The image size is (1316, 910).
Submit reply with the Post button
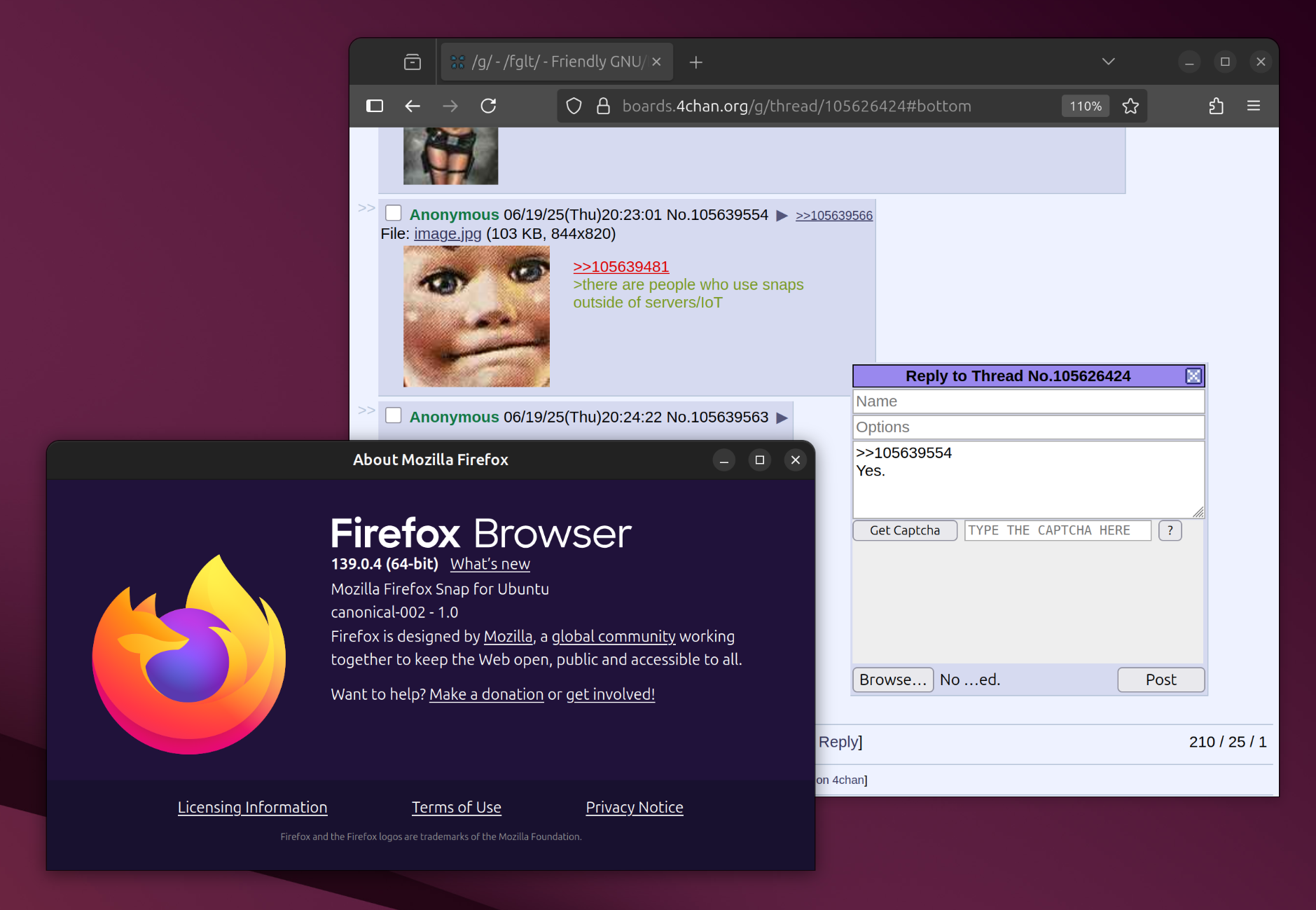tap(1161, 680)
